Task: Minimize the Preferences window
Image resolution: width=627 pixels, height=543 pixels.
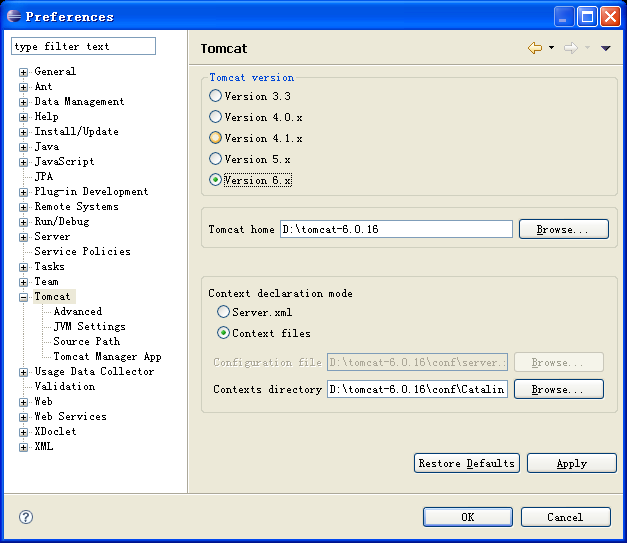Action: (x=564, y=16)
